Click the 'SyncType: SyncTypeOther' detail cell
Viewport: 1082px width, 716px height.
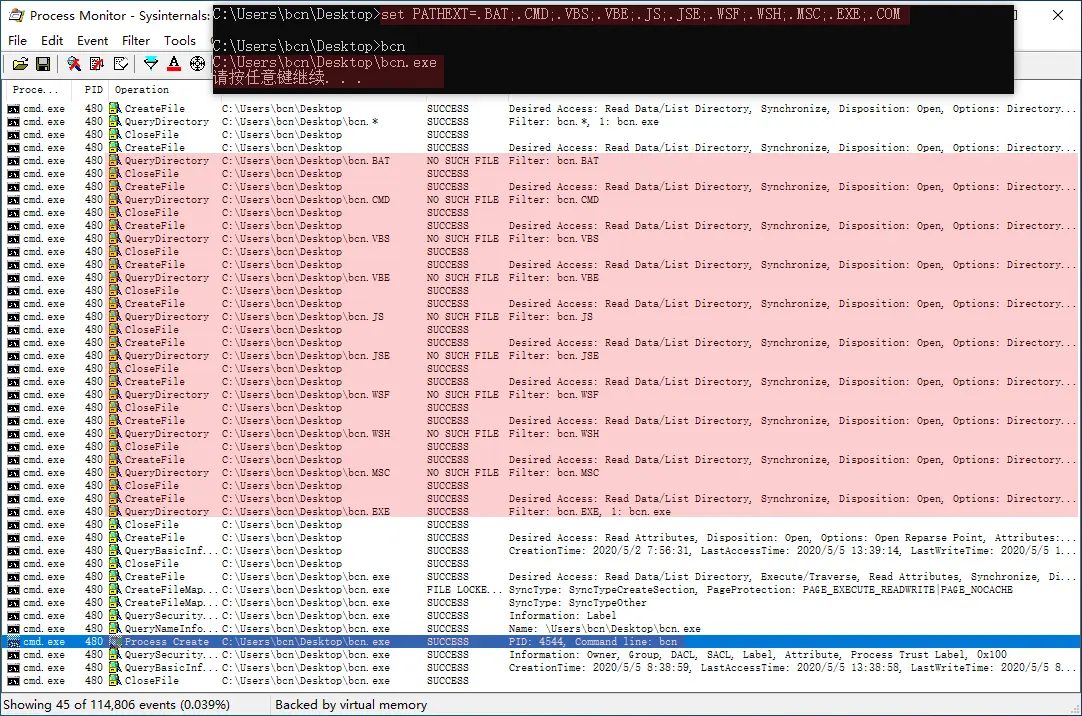578,603
